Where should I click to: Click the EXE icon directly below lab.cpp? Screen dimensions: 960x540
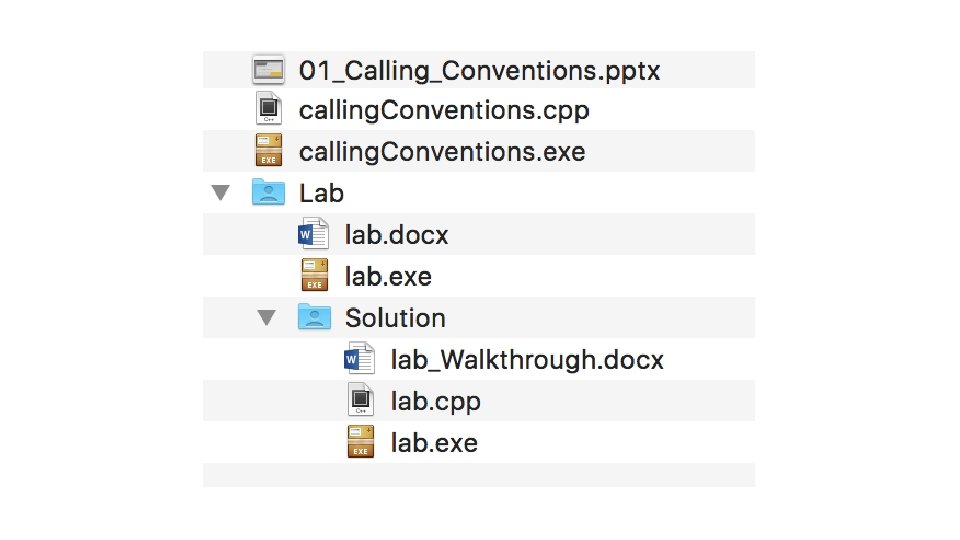pyautogui.click(x=360, y=442)
